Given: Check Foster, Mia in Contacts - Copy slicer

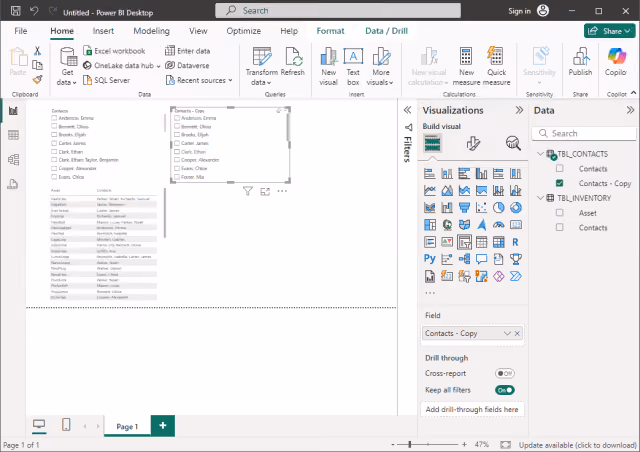Looking at the screenshot, I should coord(177,177).
